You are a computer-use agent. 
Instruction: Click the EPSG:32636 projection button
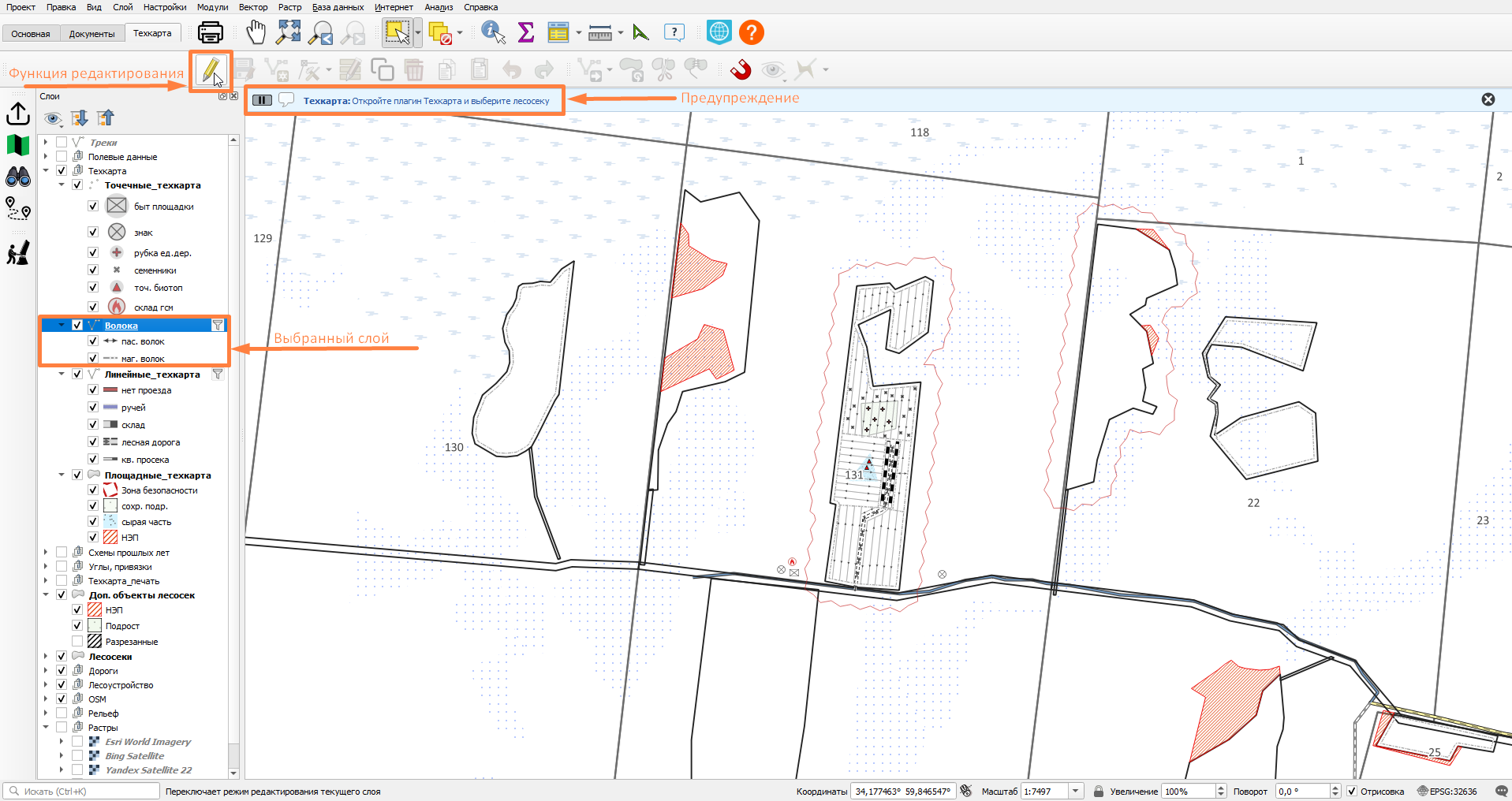[x=1447, y=791]
